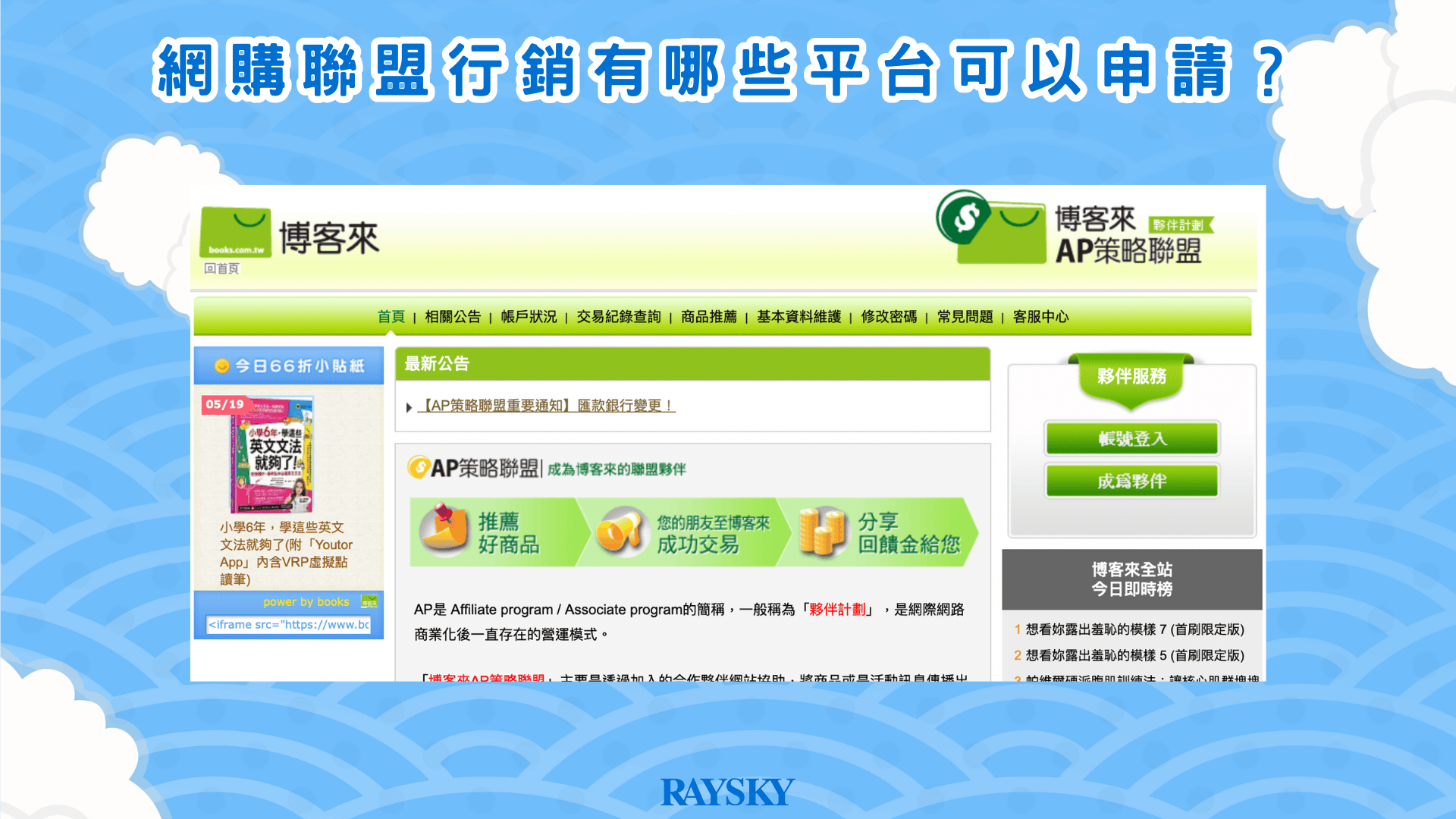Open the 相關公告 menu item
The height and width of the screenshot is (819, 1456).
coord(453,317)
